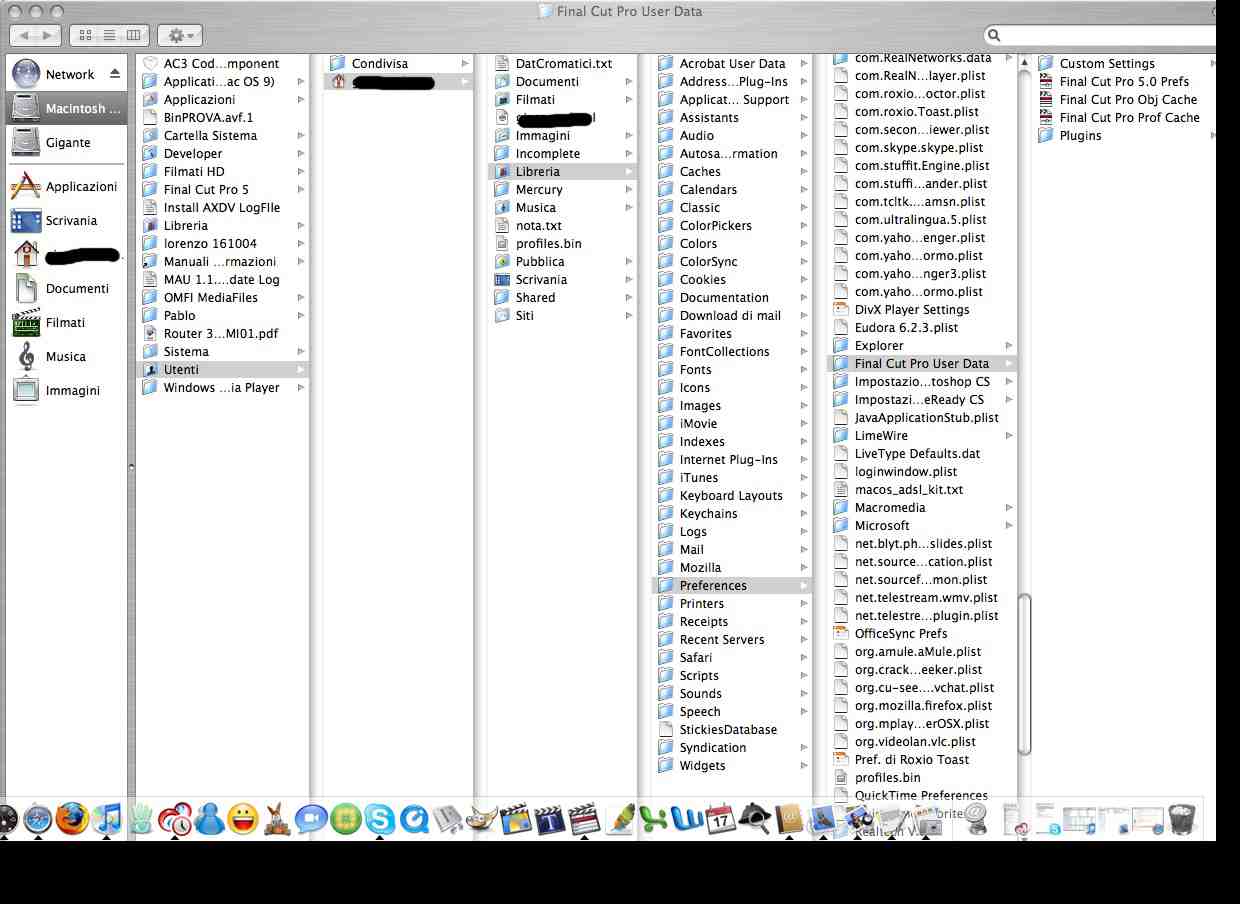Expand the LimeWire folder arrow
Screen dimensions: 1240x904
(x=1009, y=435)
